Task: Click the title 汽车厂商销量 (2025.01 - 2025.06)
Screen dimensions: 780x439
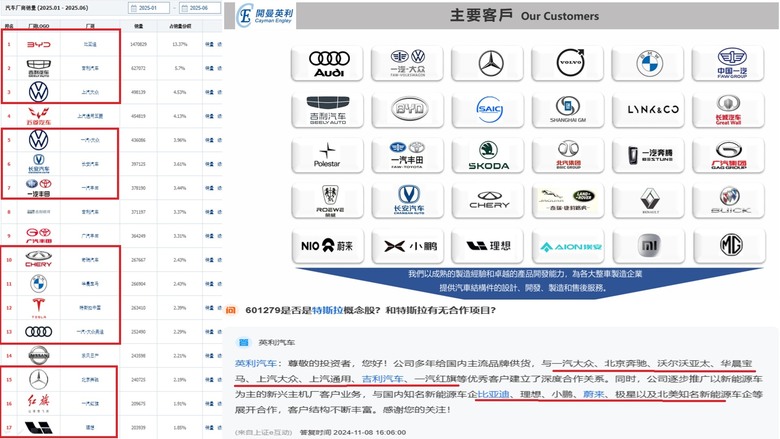Action: pyautogui.click(x=47, y=8)
